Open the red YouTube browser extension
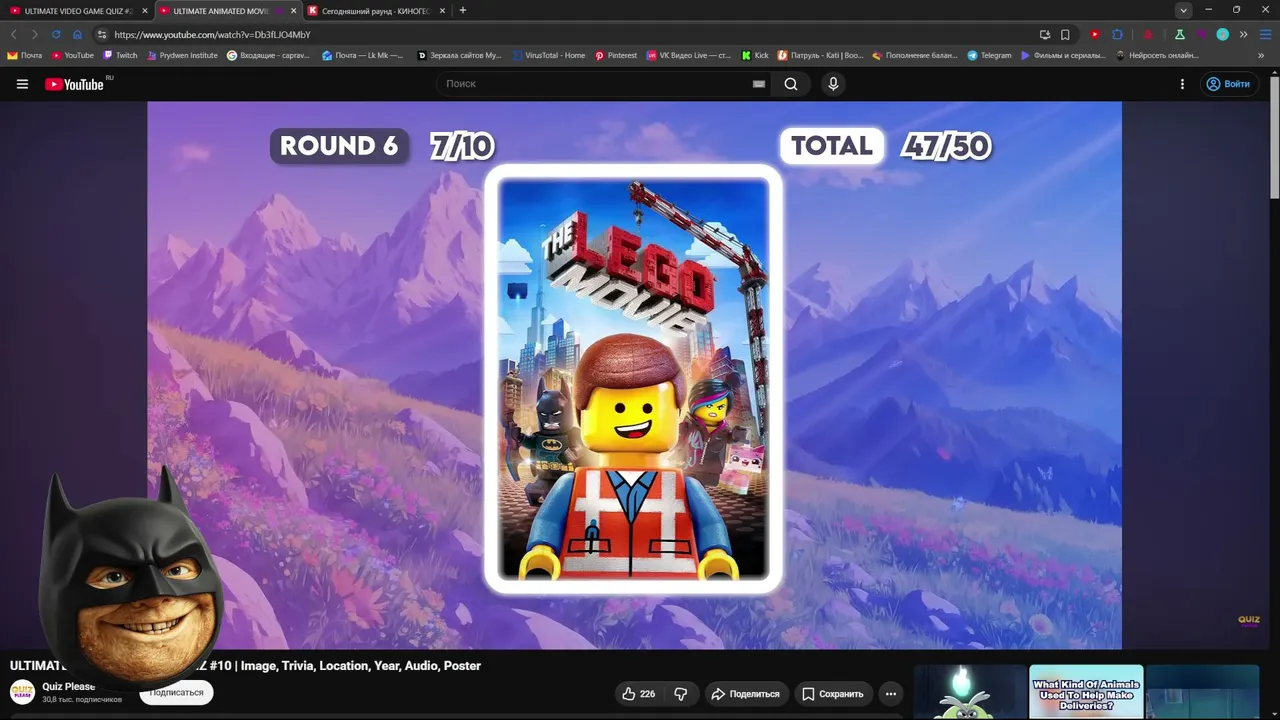1280x720 pixels. pos(1095,34)
